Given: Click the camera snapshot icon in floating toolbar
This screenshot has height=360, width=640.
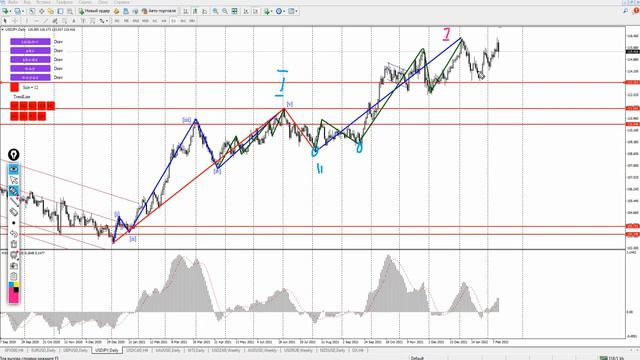Looking at the screenshot, I should coord(14,266).
